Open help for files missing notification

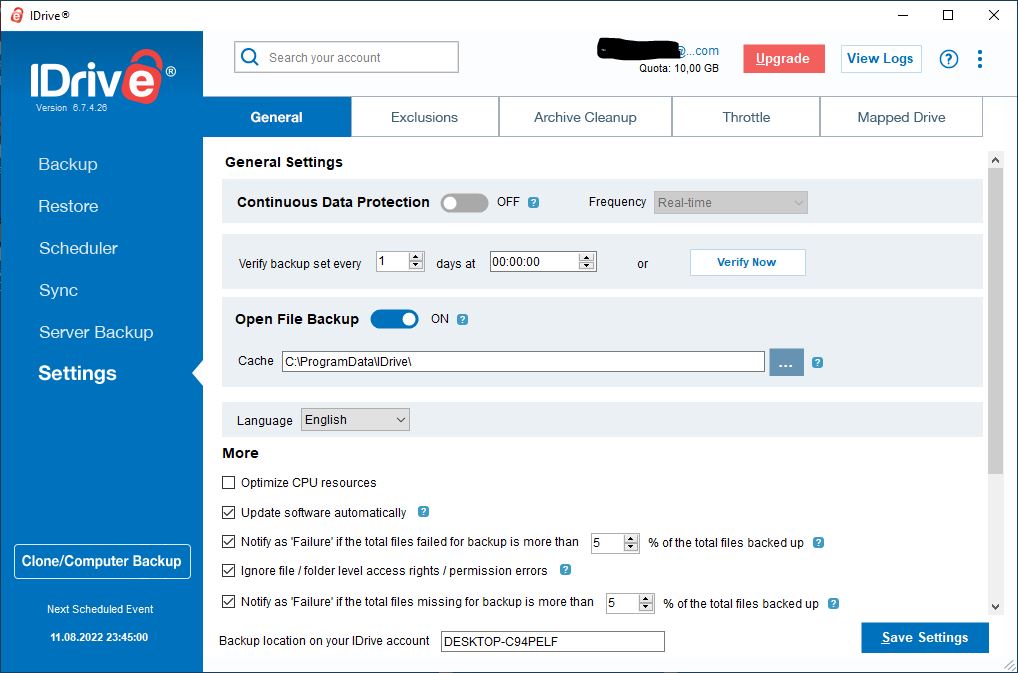(834, 604)
